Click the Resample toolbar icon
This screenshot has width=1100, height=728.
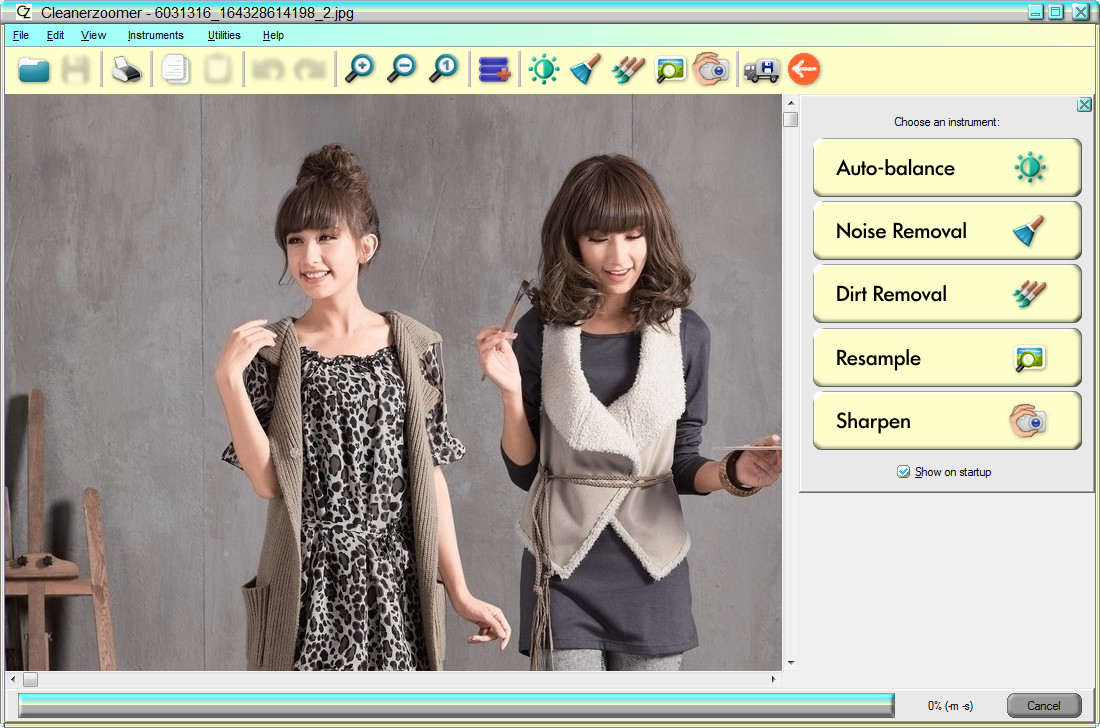coord(670,70)
